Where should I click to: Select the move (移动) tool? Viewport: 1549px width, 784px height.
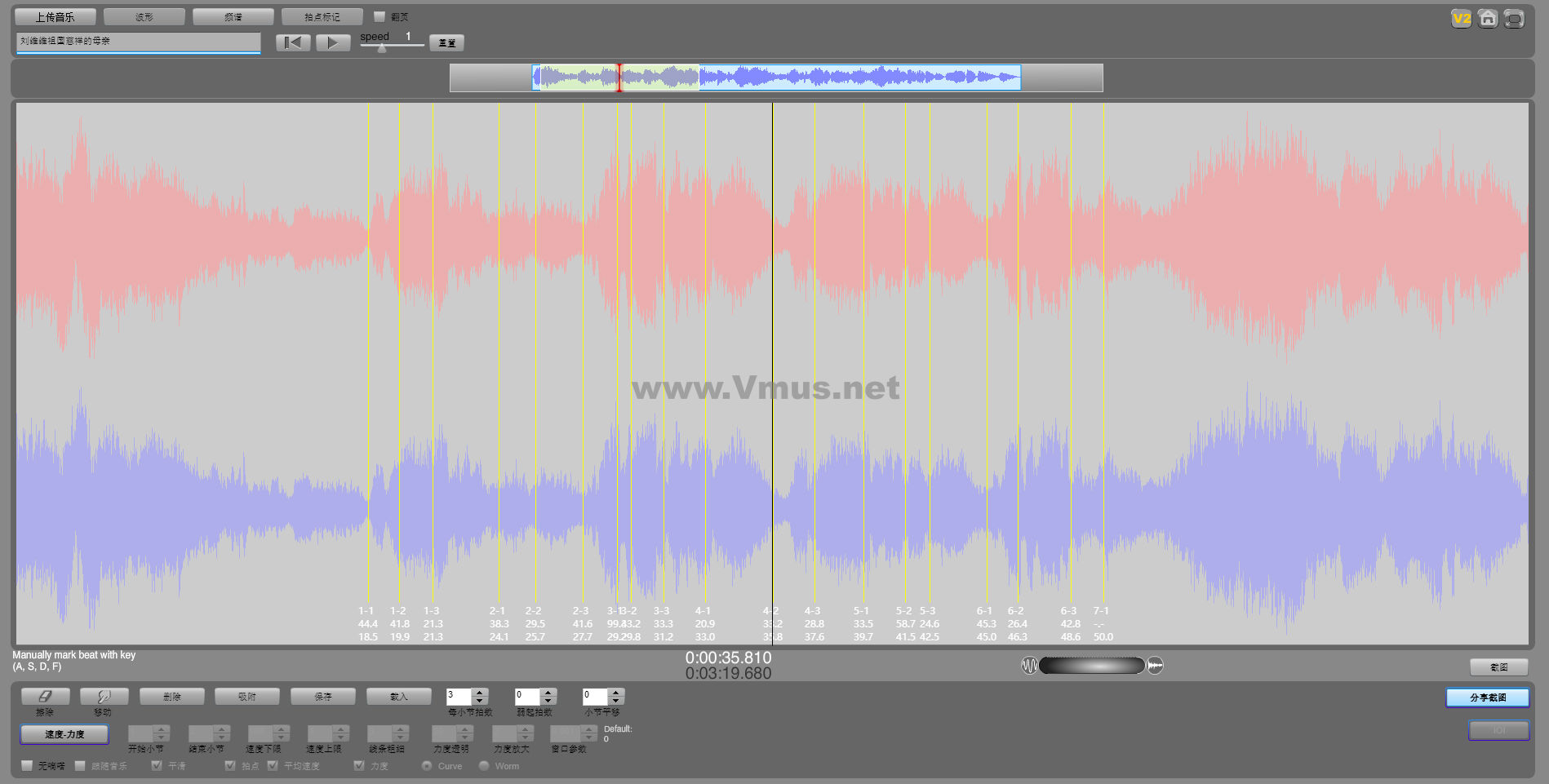click(x=104, y=697)
